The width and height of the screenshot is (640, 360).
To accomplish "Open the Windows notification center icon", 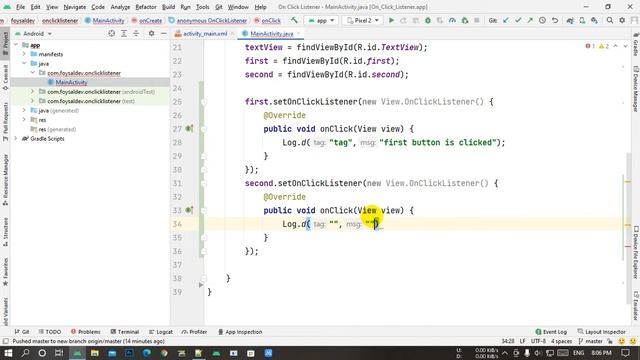I will pyautogui.click(x=626, y=353).
